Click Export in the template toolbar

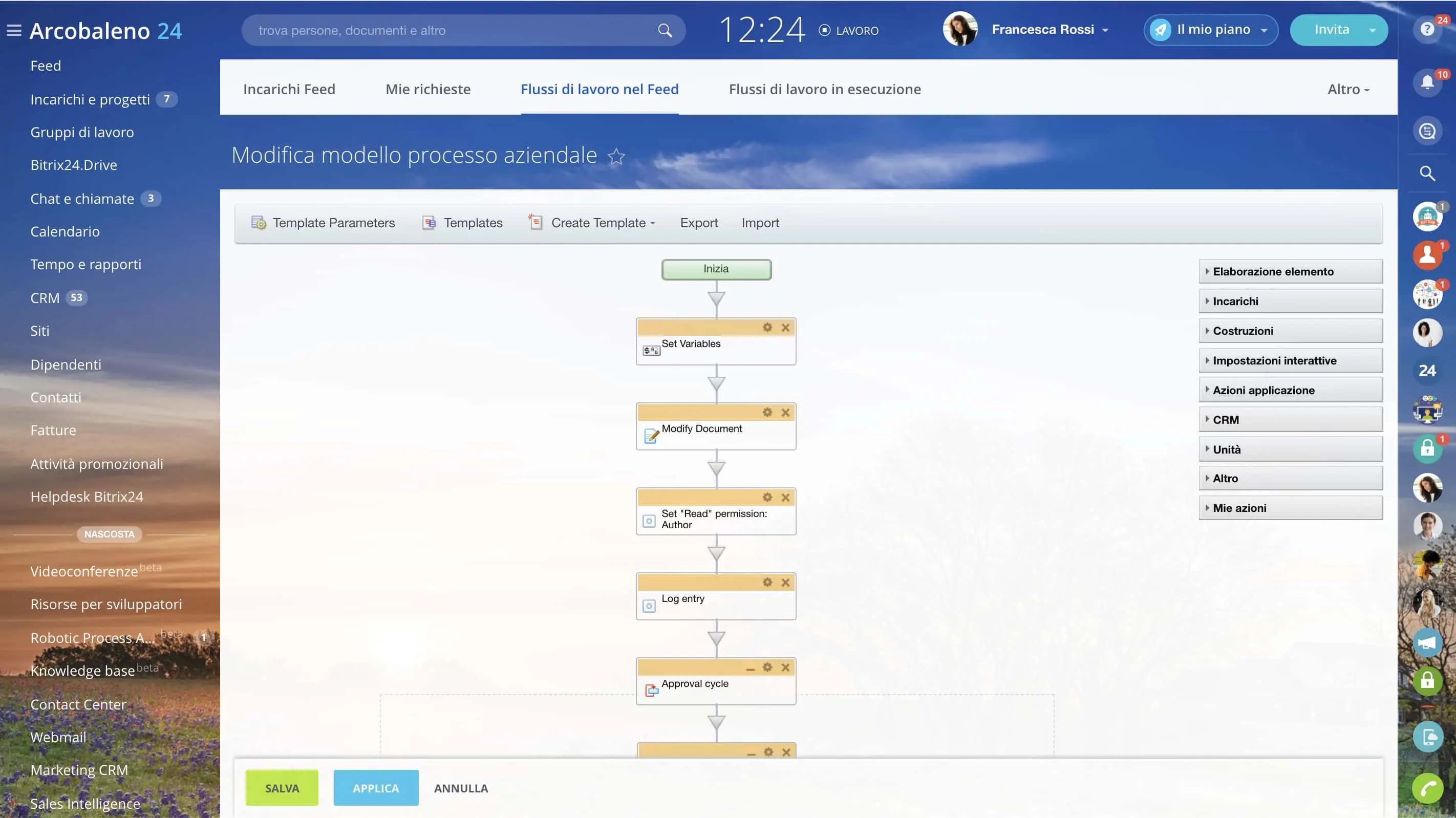699,223
